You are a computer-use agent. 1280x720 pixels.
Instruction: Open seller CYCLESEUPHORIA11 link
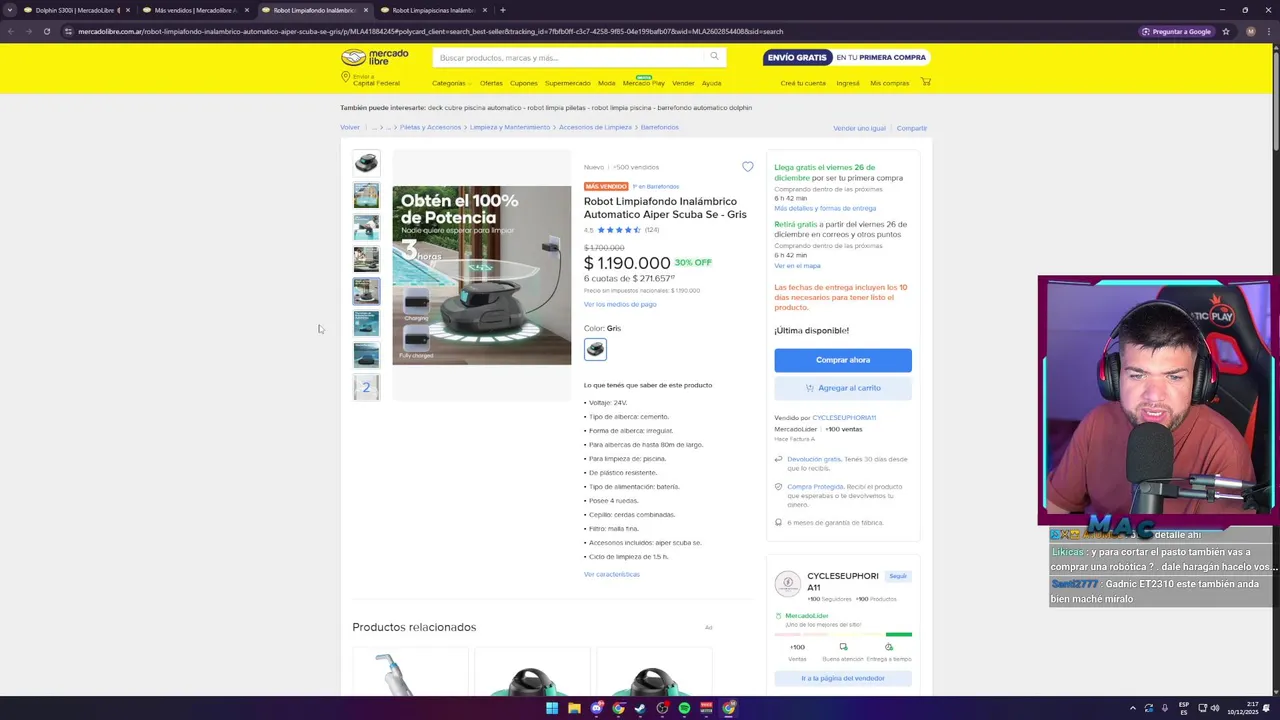click(x=844, y=418)
